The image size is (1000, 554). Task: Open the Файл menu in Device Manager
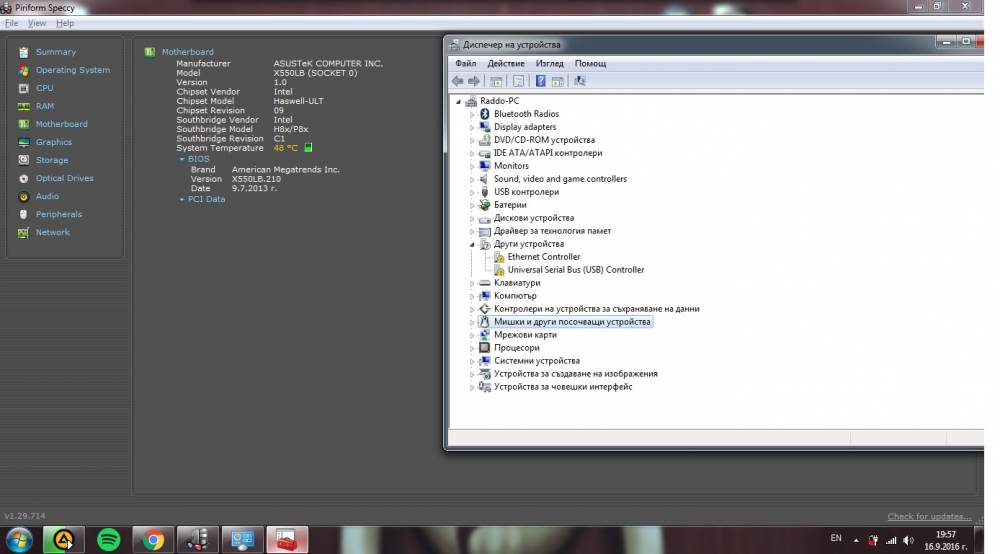(466, 64)
